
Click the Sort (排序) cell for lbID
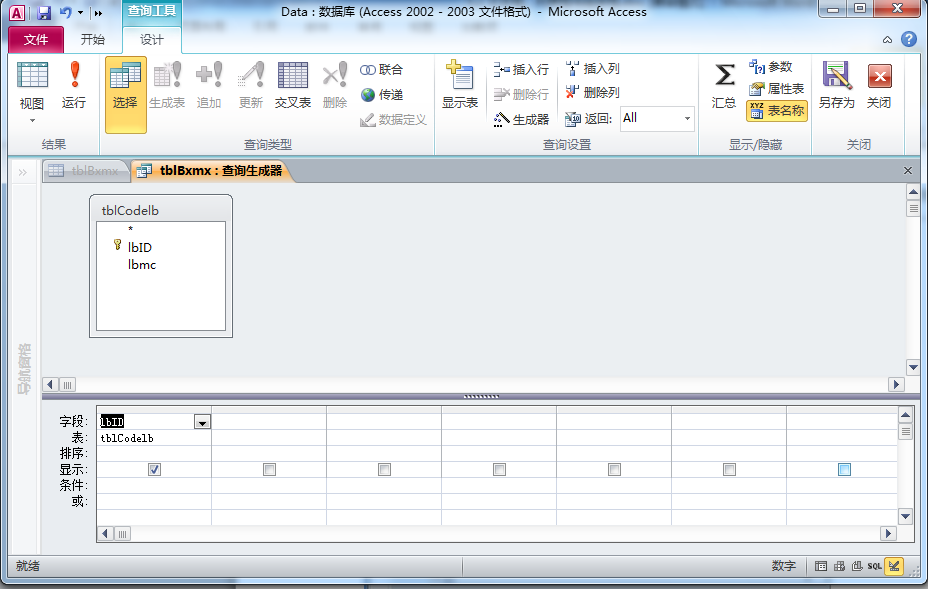point(154,453)
